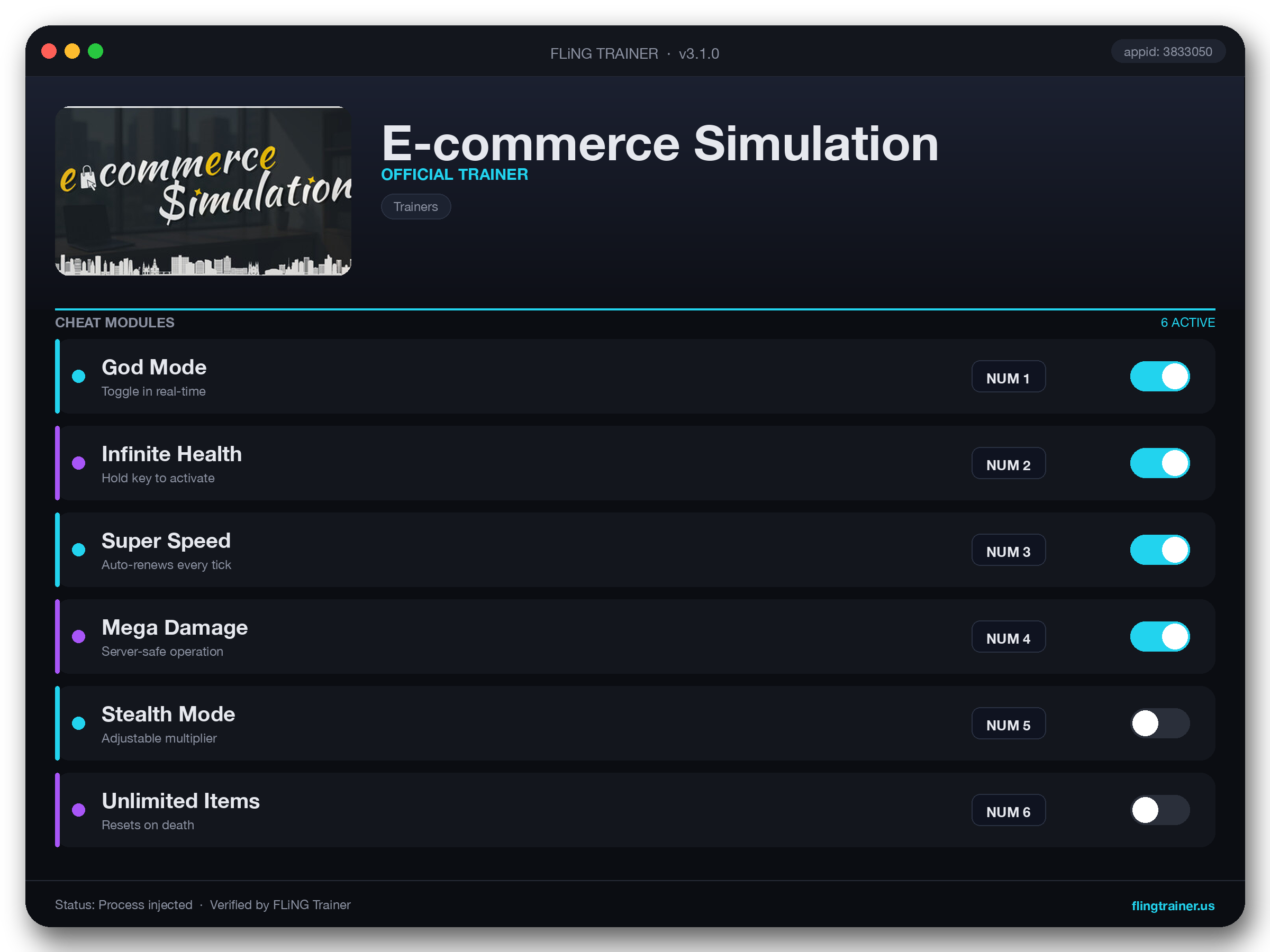Click the 'Hold key to activate' description
The width and height of the screenshot is (1270, 952).
(158, 478)
